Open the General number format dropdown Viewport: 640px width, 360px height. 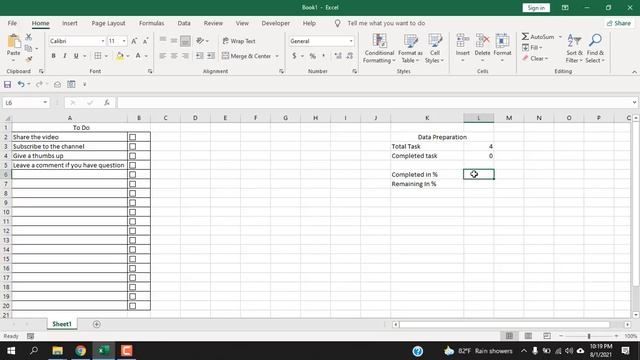[351, 41]
